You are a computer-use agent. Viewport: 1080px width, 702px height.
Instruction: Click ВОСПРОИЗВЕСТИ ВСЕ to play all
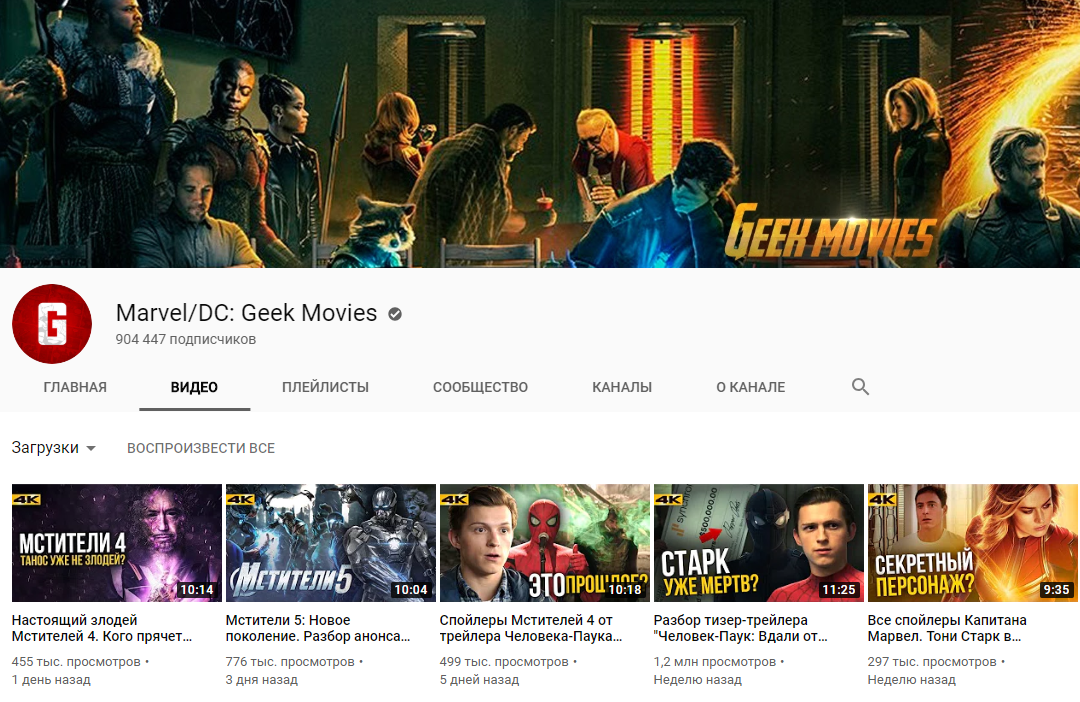pyautogui.click(x=201, y=448)
